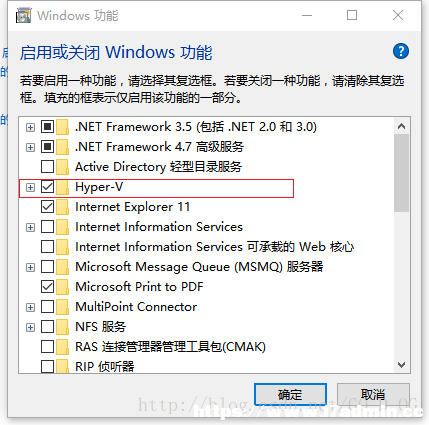Enable Internet Information Services checkbox

(x=47, y=227)
